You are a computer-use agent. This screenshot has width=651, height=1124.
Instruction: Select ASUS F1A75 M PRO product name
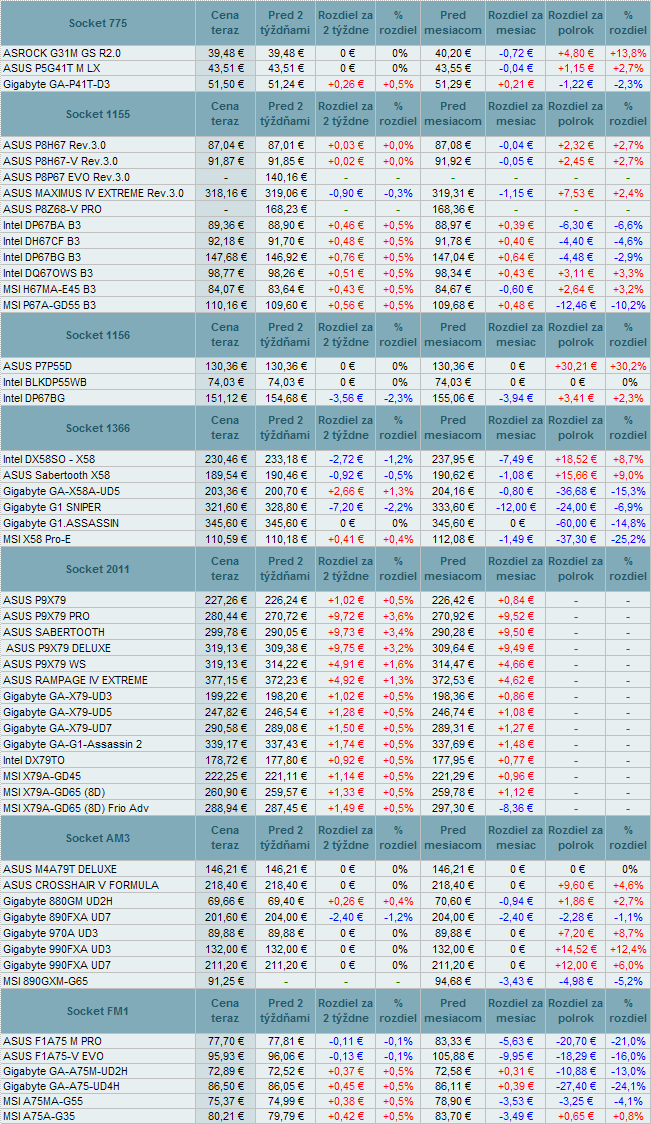click(52, 1042)
